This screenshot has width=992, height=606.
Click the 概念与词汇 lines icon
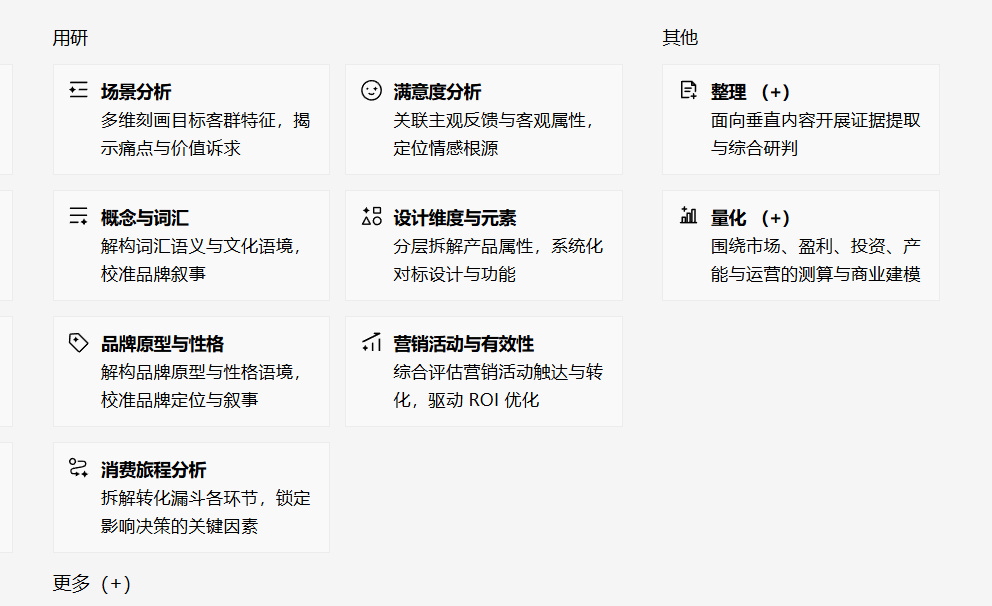[78, 216]
